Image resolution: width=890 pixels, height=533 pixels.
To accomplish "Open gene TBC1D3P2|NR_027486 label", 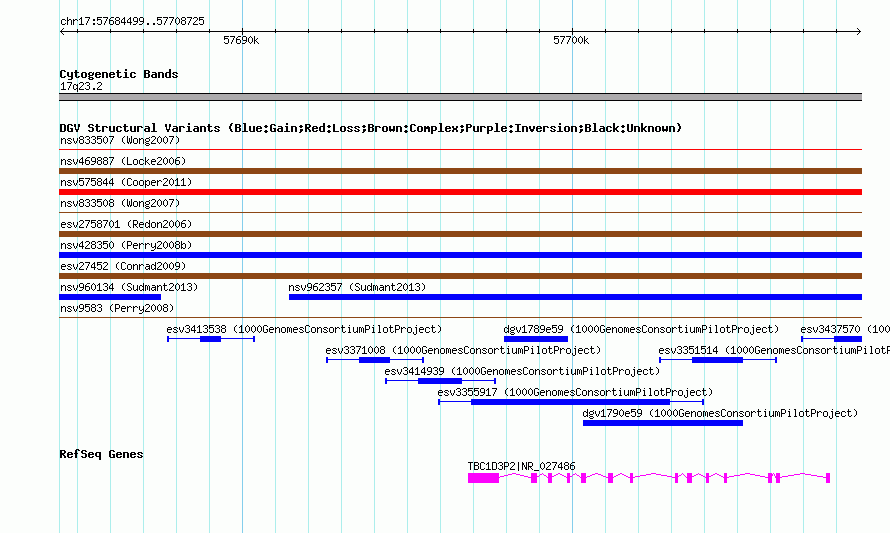I will tap(521, 466).
